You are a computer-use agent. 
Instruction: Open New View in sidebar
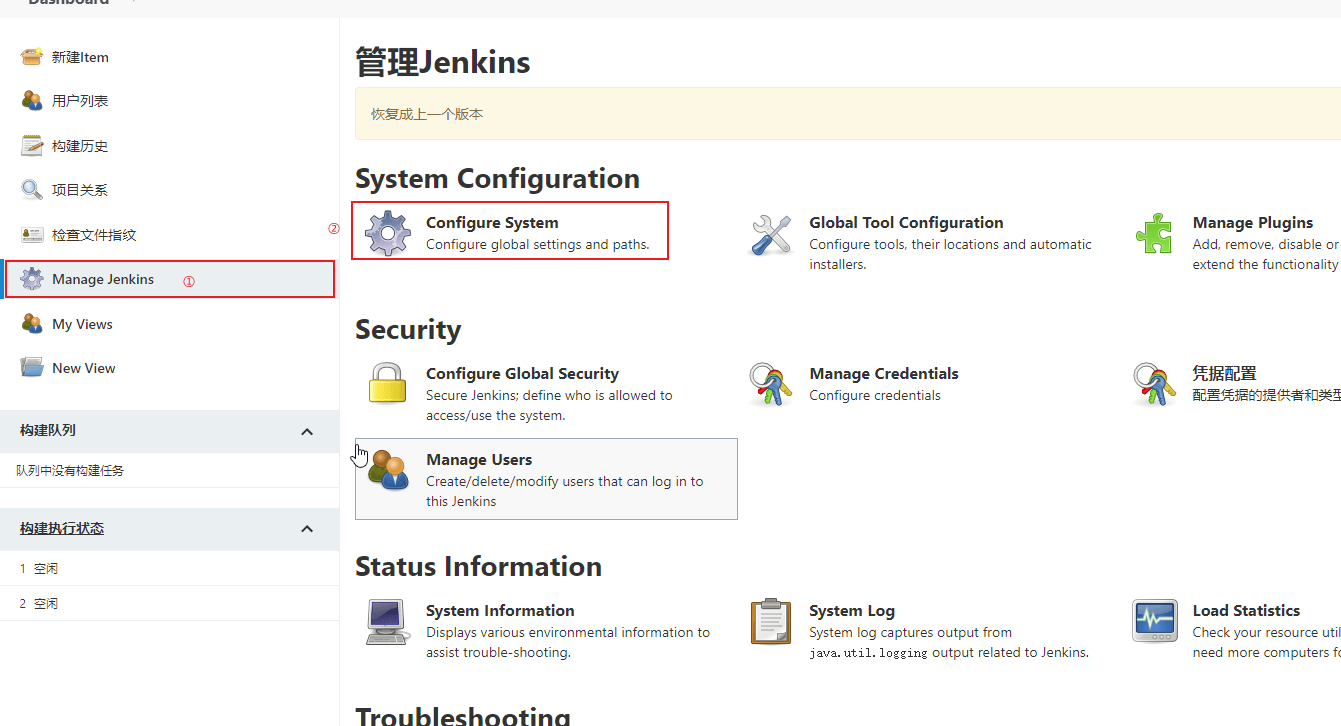pos(84,368)
